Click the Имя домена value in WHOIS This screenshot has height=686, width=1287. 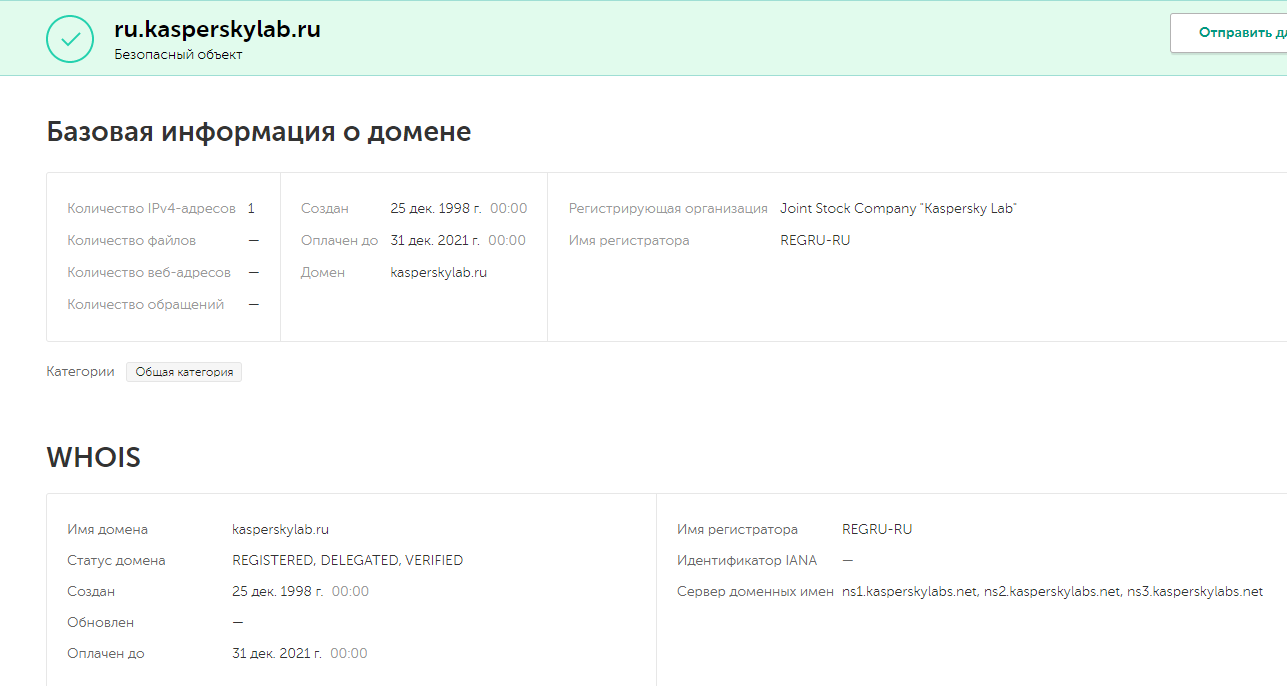click(x=280, y=530)
